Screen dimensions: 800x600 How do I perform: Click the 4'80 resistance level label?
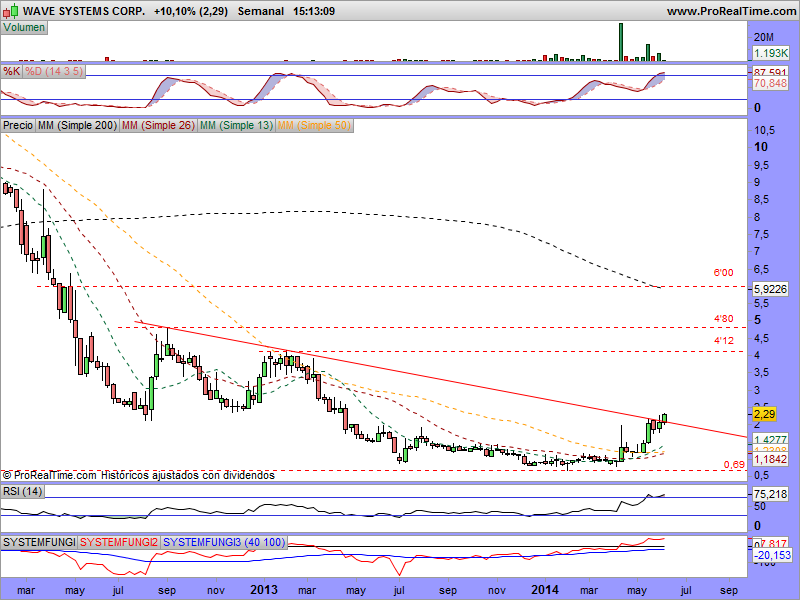coord(723,319)
